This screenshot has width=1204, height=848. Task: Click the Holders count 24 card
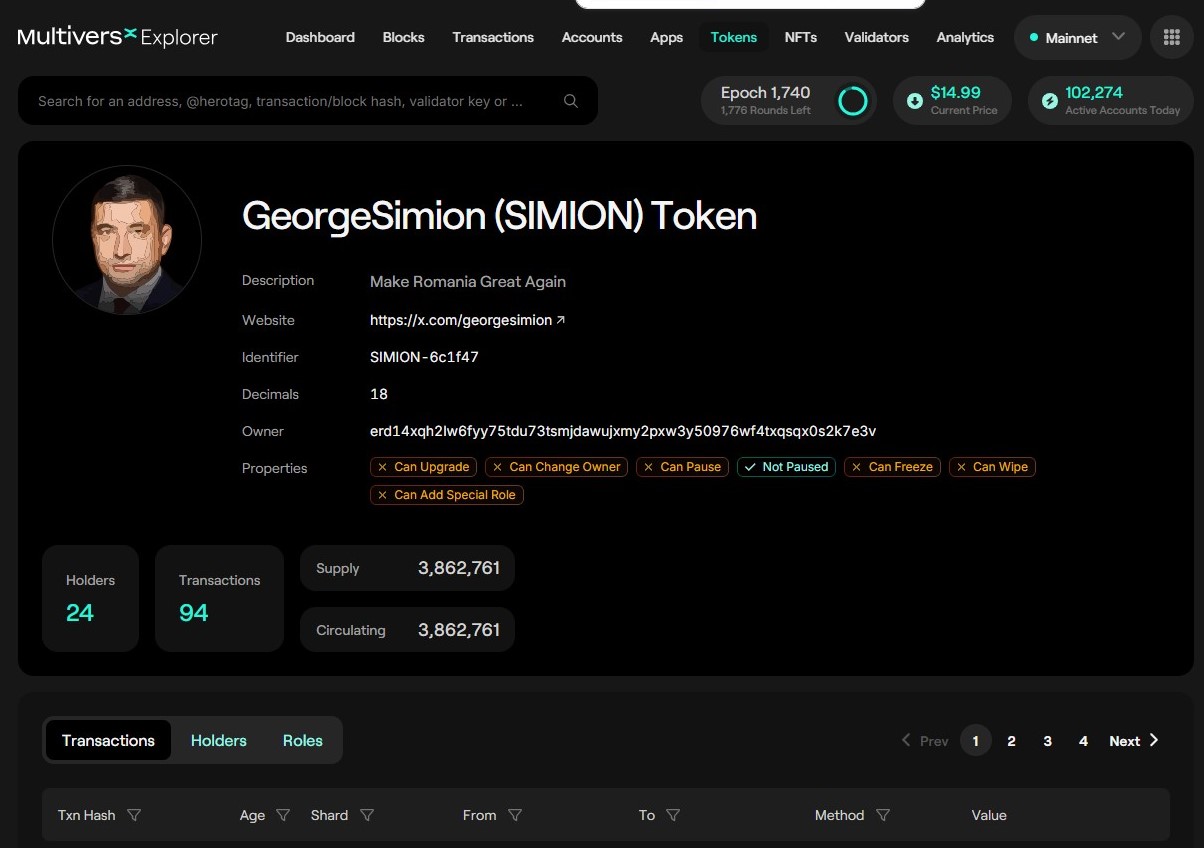click(x=90, y=599)
